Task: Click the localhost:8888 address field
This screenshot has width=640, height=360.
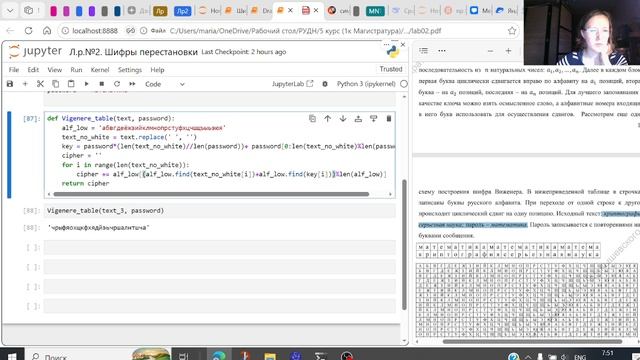Action: pyautogui.click(x=95, y=31)
